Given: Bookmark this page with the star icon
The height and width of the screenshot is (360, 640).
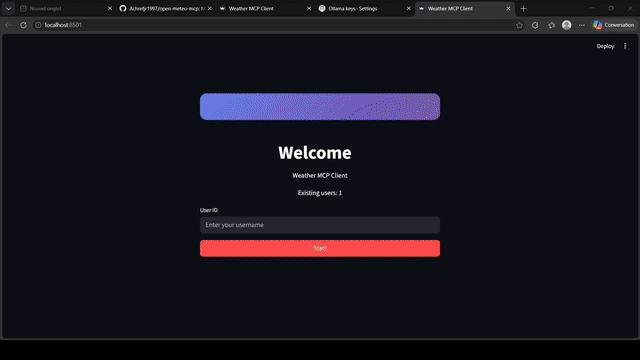Looking at the screenshot, I should 519,25.
